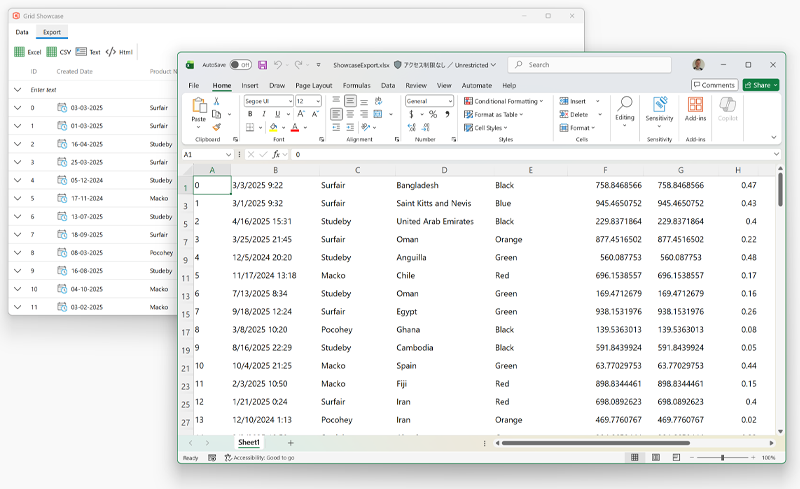Viewport: 800px width, 489px height.
Task: Export grid to CSV in Grid Showcase
Action: 59,52
